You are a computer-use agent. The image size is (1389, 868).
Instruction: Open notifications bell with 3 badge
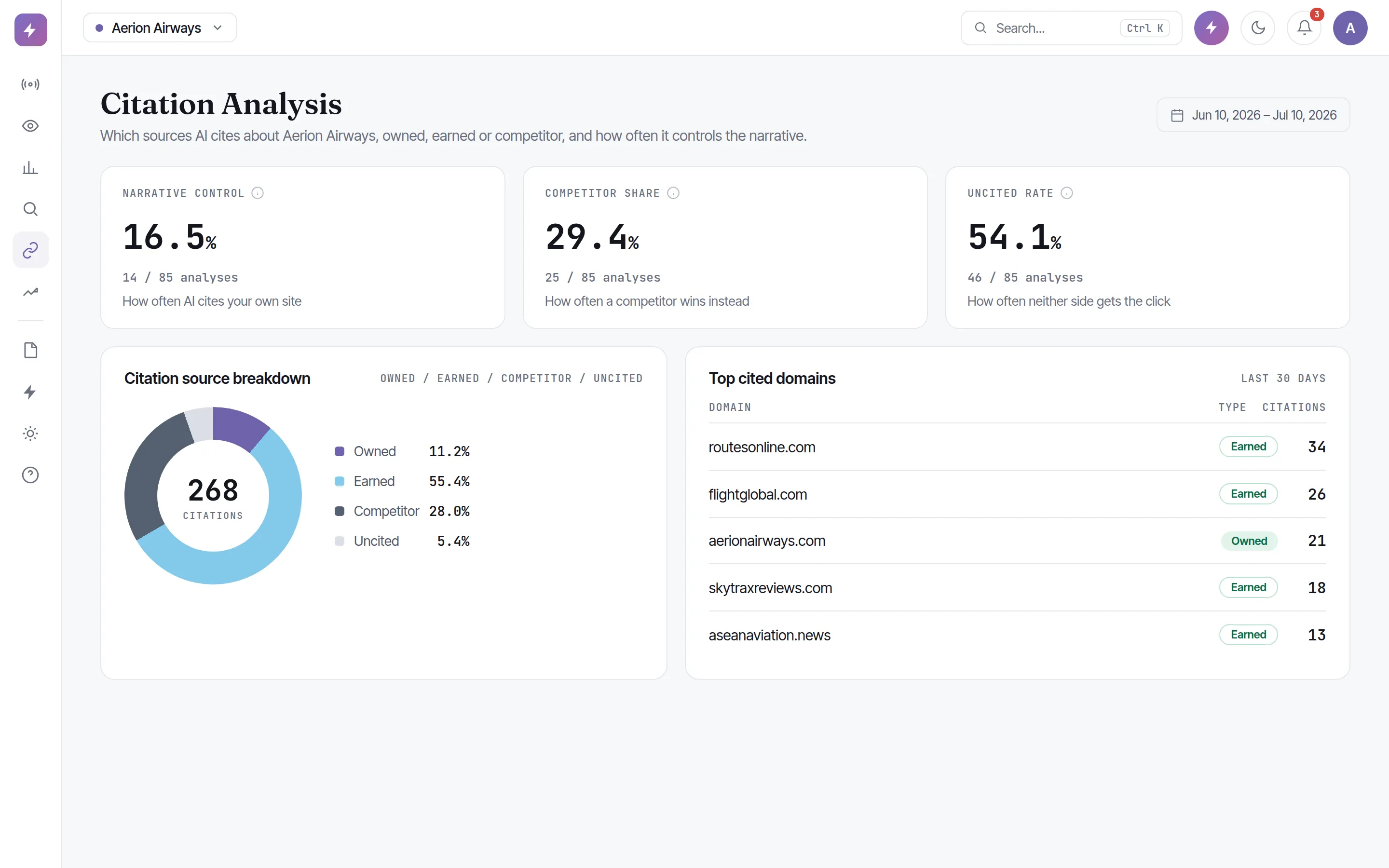(1304, 27)
